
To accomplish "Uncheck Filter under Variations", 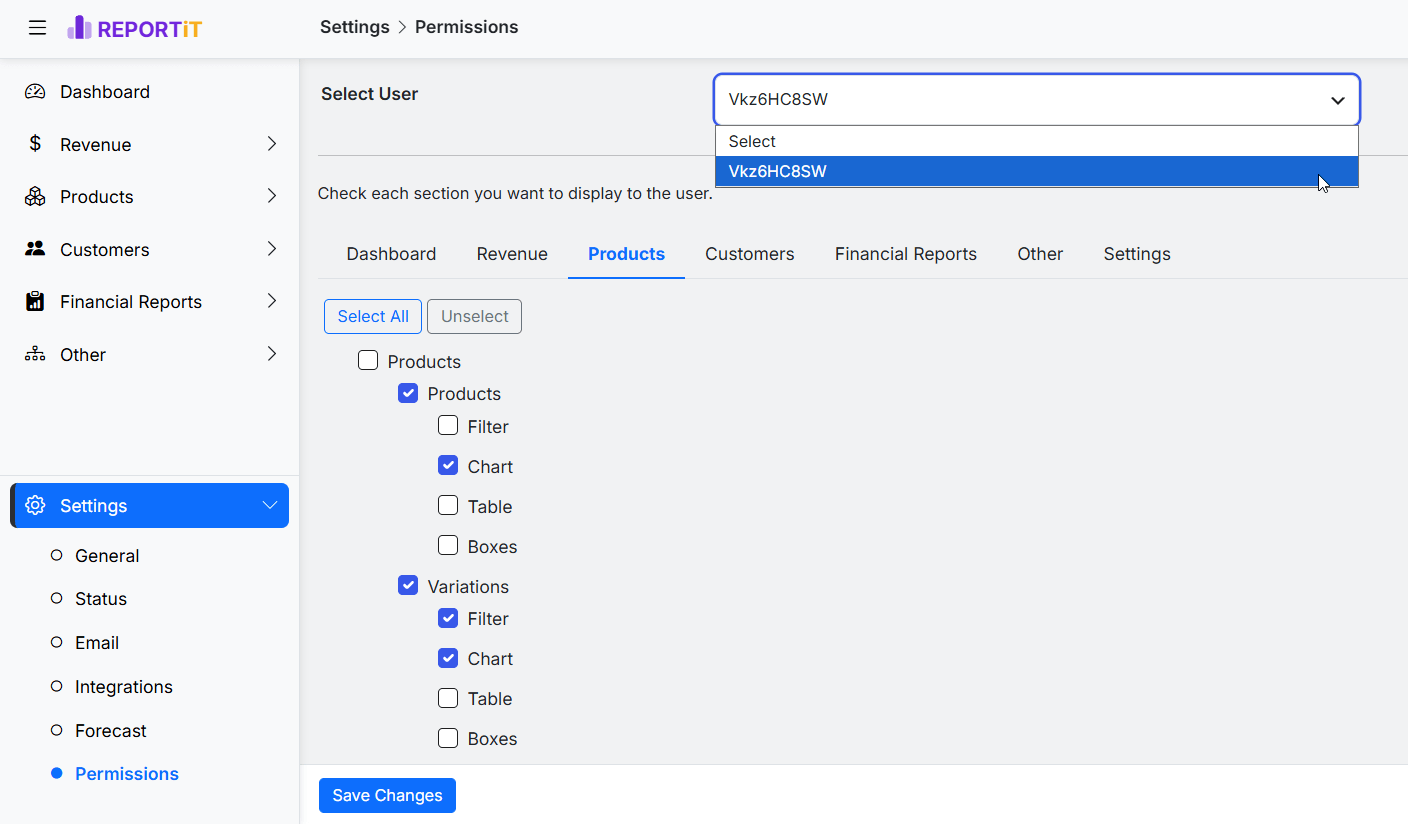I will 448,618.
